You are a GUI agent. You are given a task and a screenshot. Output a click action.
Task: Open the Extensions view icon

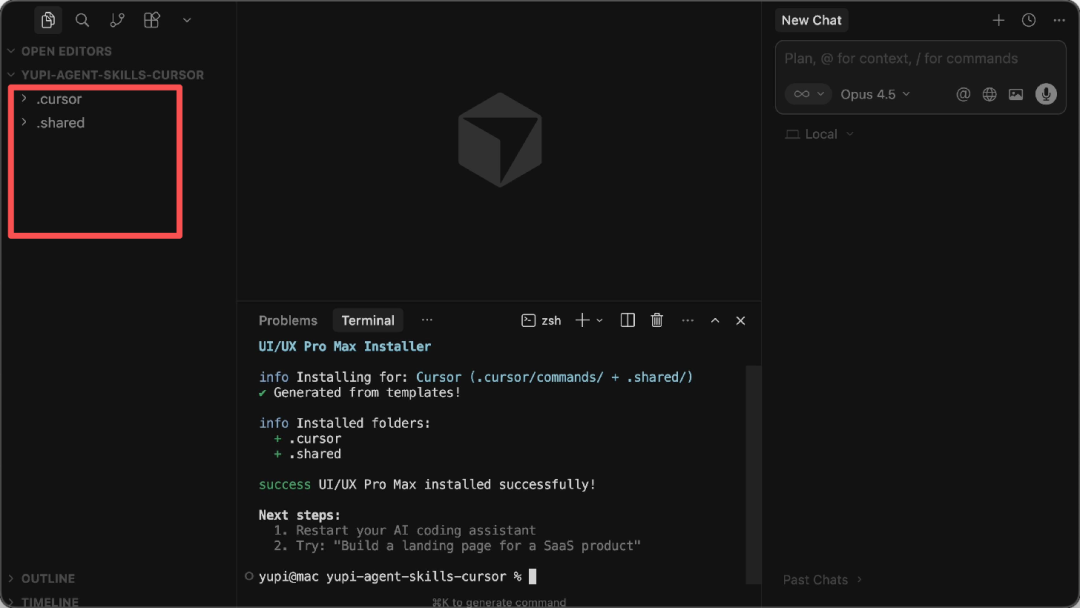tap(152, 20)
